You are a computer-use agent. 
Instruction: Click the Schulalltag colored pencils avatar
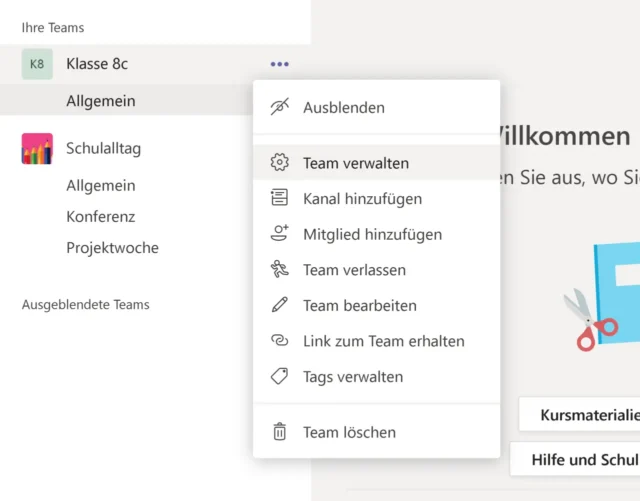(37, 149)
